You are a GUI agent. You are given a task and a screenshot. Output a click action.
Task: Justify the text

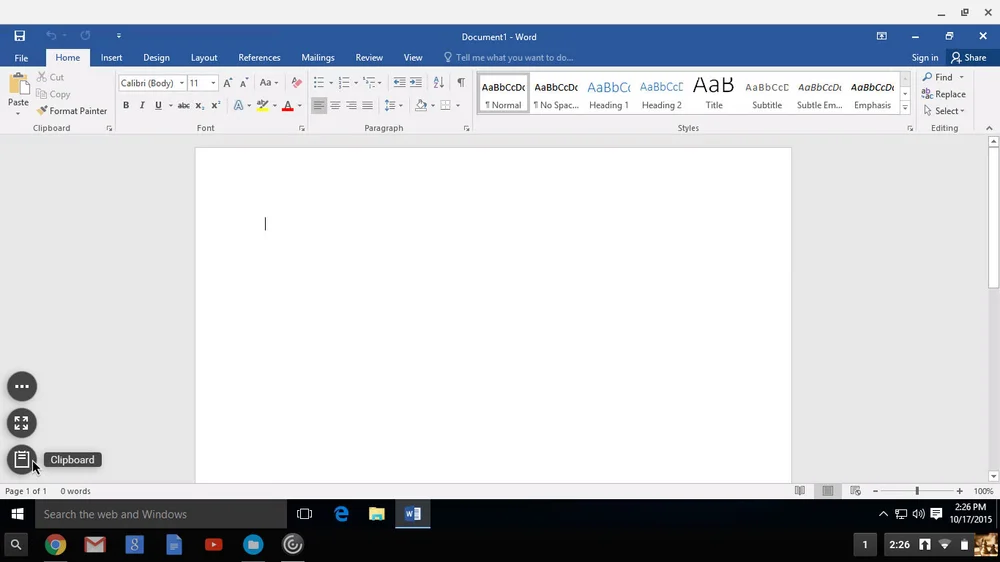click(x=367, y=105)
